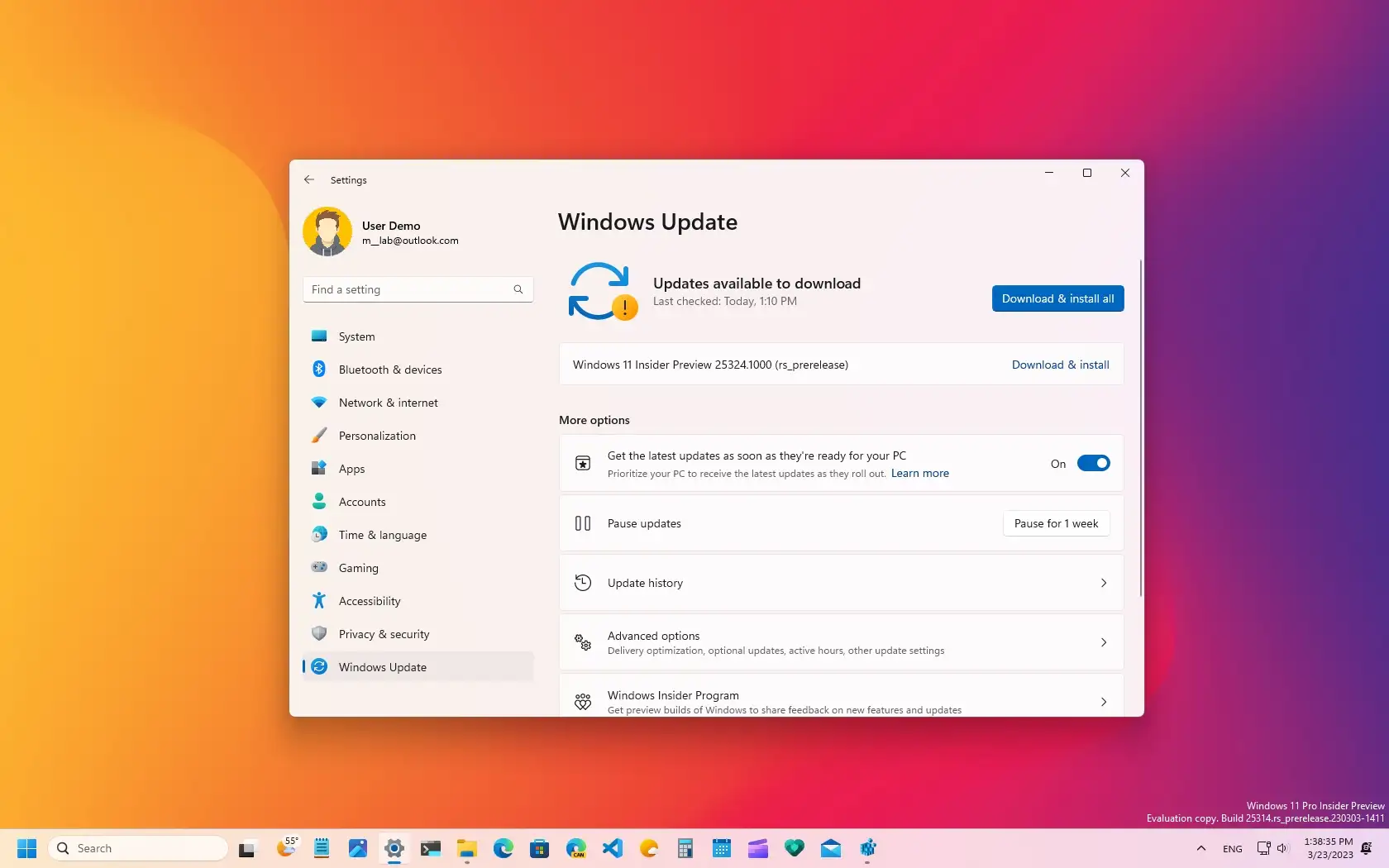1389x868 pixels.
Task: Turn off Get the latest updates toggle
Action: 1093,464
